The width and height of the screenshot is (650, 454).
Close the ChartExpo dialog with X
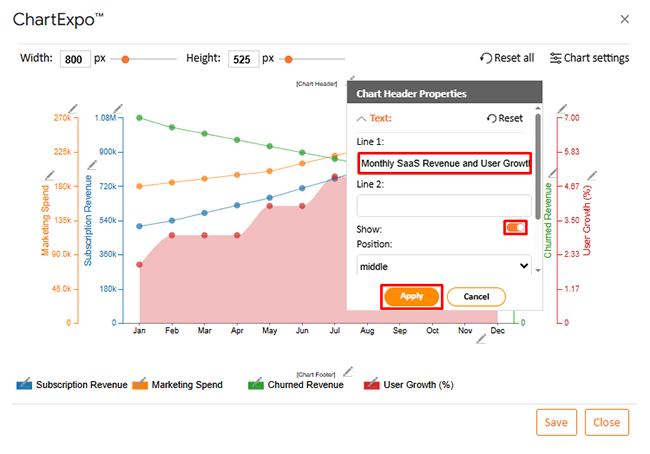click(625, 19)
